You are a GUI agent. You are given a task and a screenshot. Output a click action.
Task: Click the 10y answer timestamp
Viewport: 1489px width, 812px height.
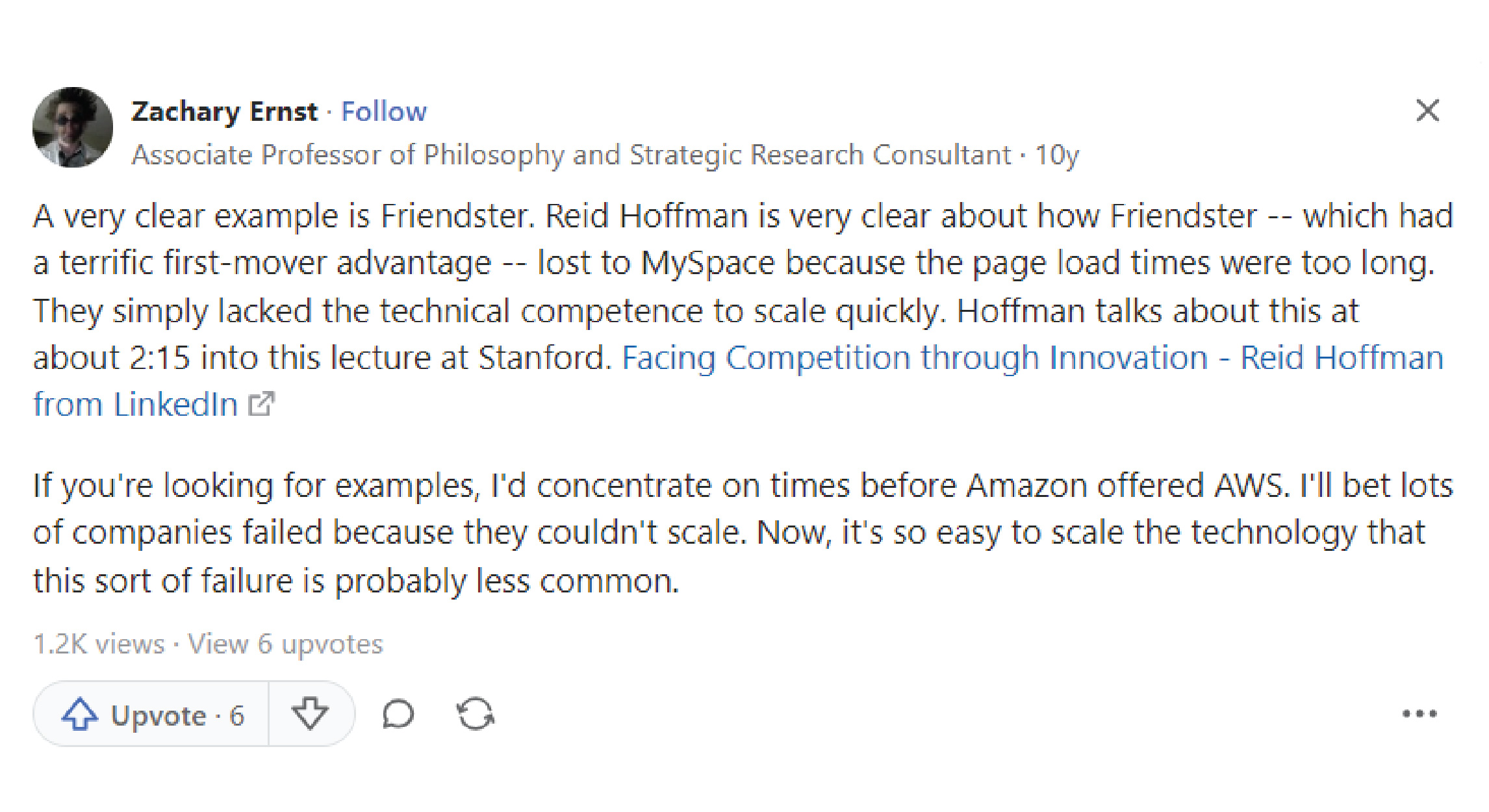point(1056,155)
